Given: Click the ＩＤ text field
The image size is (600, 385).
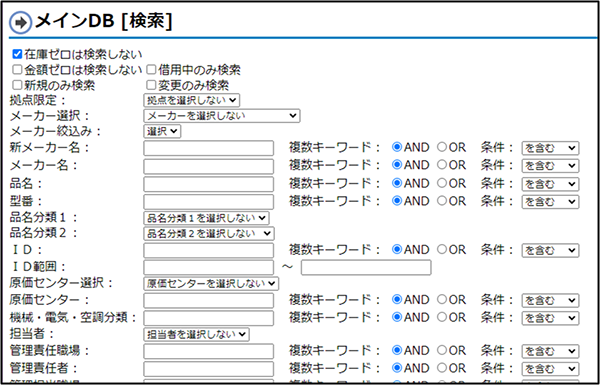Looking at the screenshot, I should click(209, 250).
